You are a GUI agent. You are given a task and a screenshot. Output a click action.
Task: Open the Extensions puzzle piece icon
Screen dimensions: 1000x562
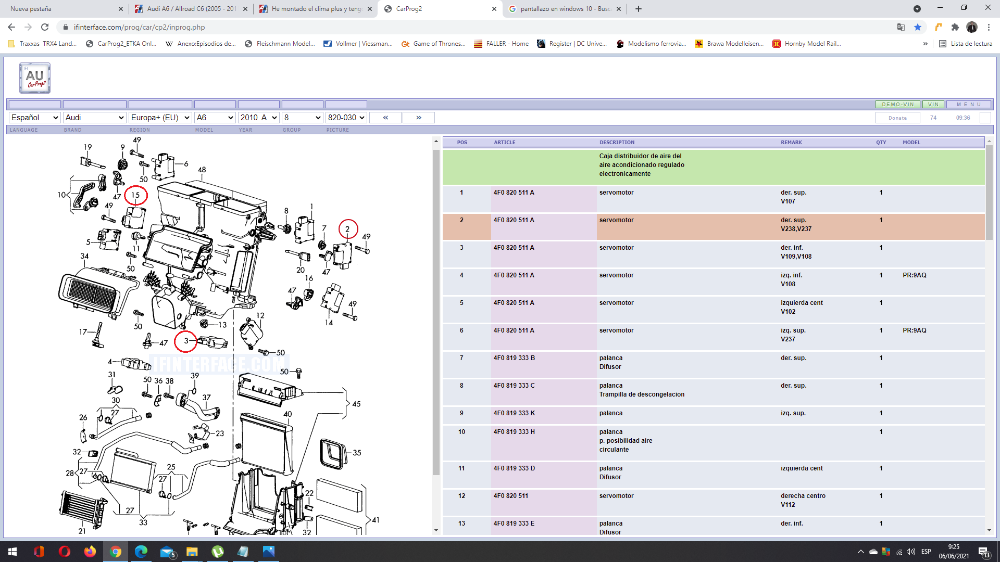(x=955, y=27)
